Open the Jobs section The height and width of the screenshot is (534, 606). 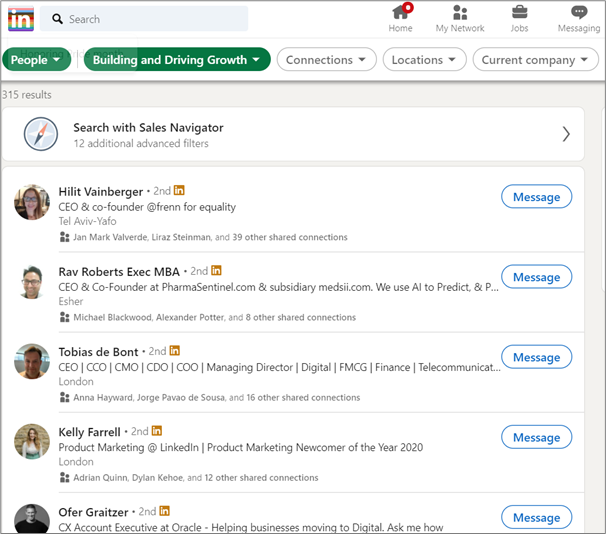pos(519,18)
